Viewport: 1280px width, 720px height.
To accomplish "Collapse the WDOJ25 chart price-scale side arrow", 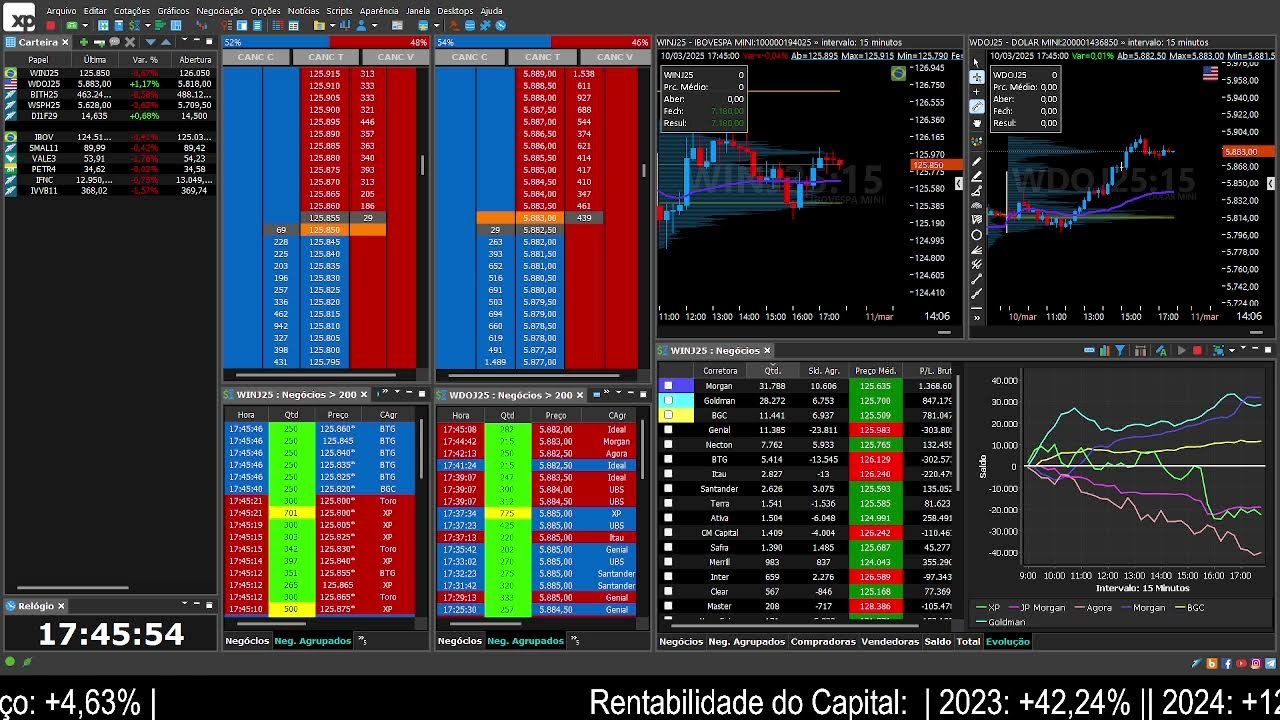I will 1271,184.
